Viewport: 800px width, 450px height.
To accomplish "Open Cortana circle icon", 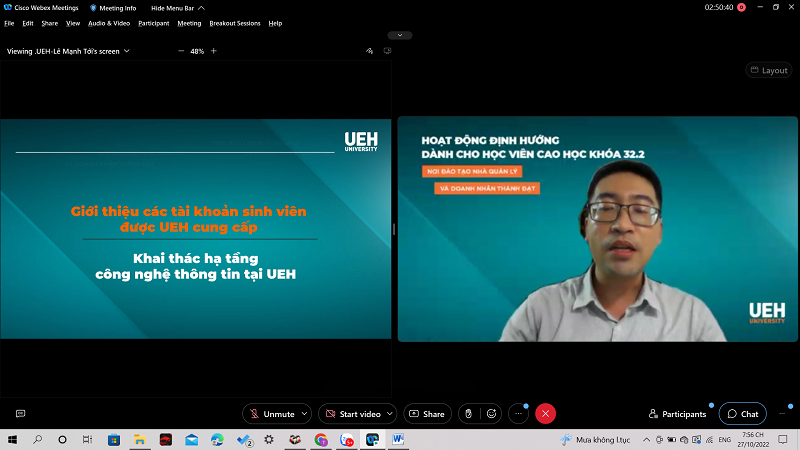I will click(62, 439).
